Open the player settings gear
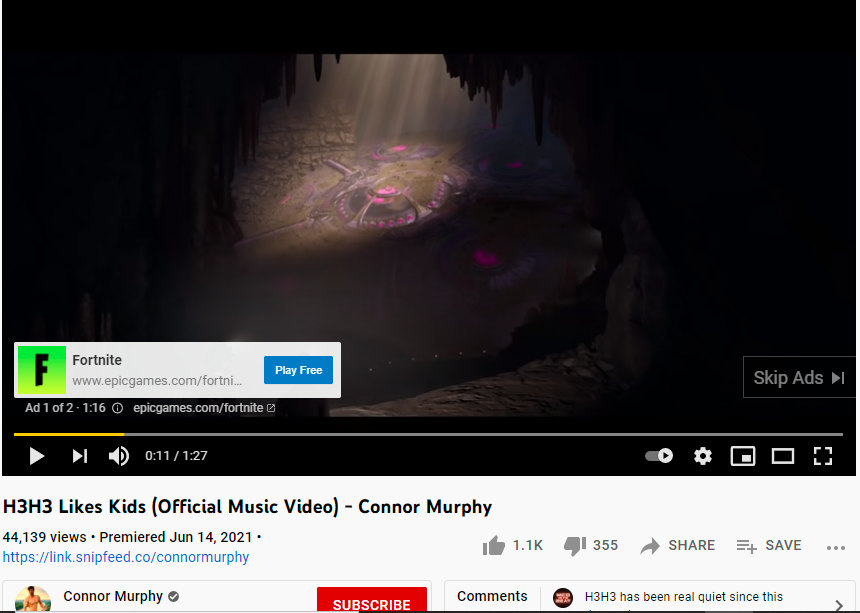860x613 pixels. pyautogui.click(x=703, y=456)
